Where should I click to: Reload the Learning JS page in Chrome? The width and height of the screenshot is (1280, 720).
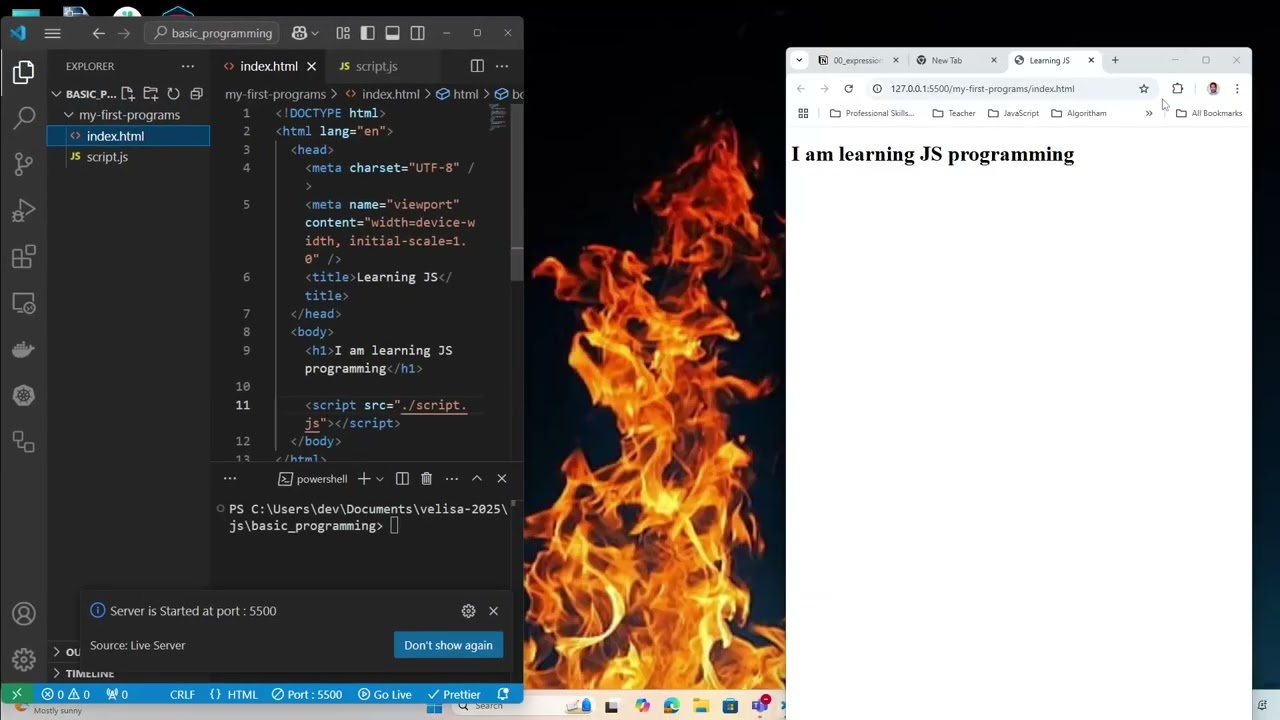(x=848, y=88)
